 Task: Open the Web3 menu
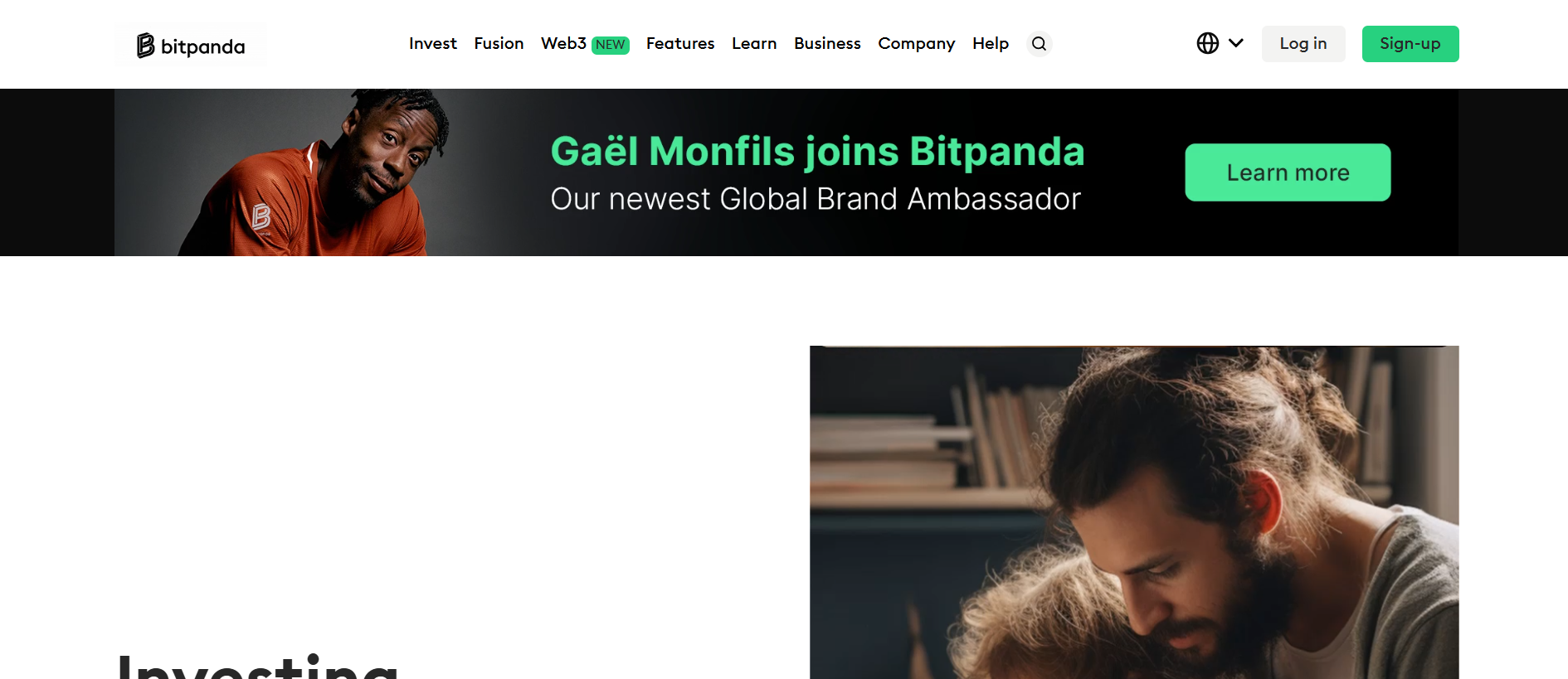tap(563, 43)
